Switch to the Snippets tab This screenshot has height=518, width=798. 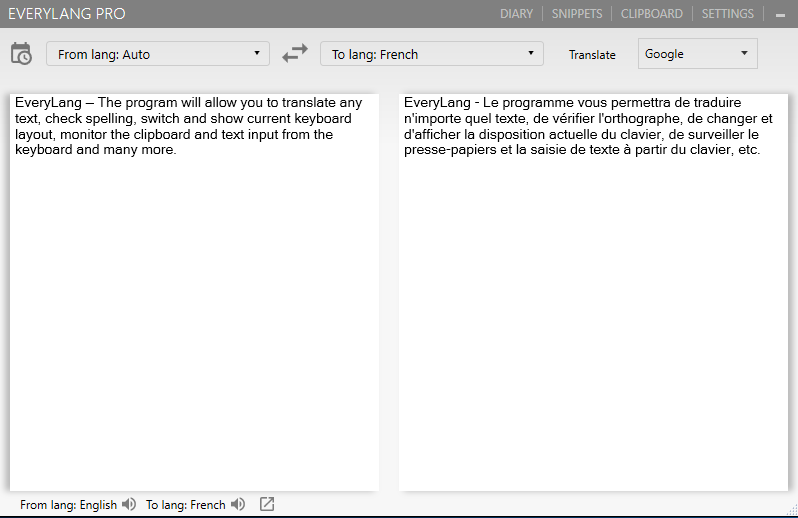click(x=577, y=14)
